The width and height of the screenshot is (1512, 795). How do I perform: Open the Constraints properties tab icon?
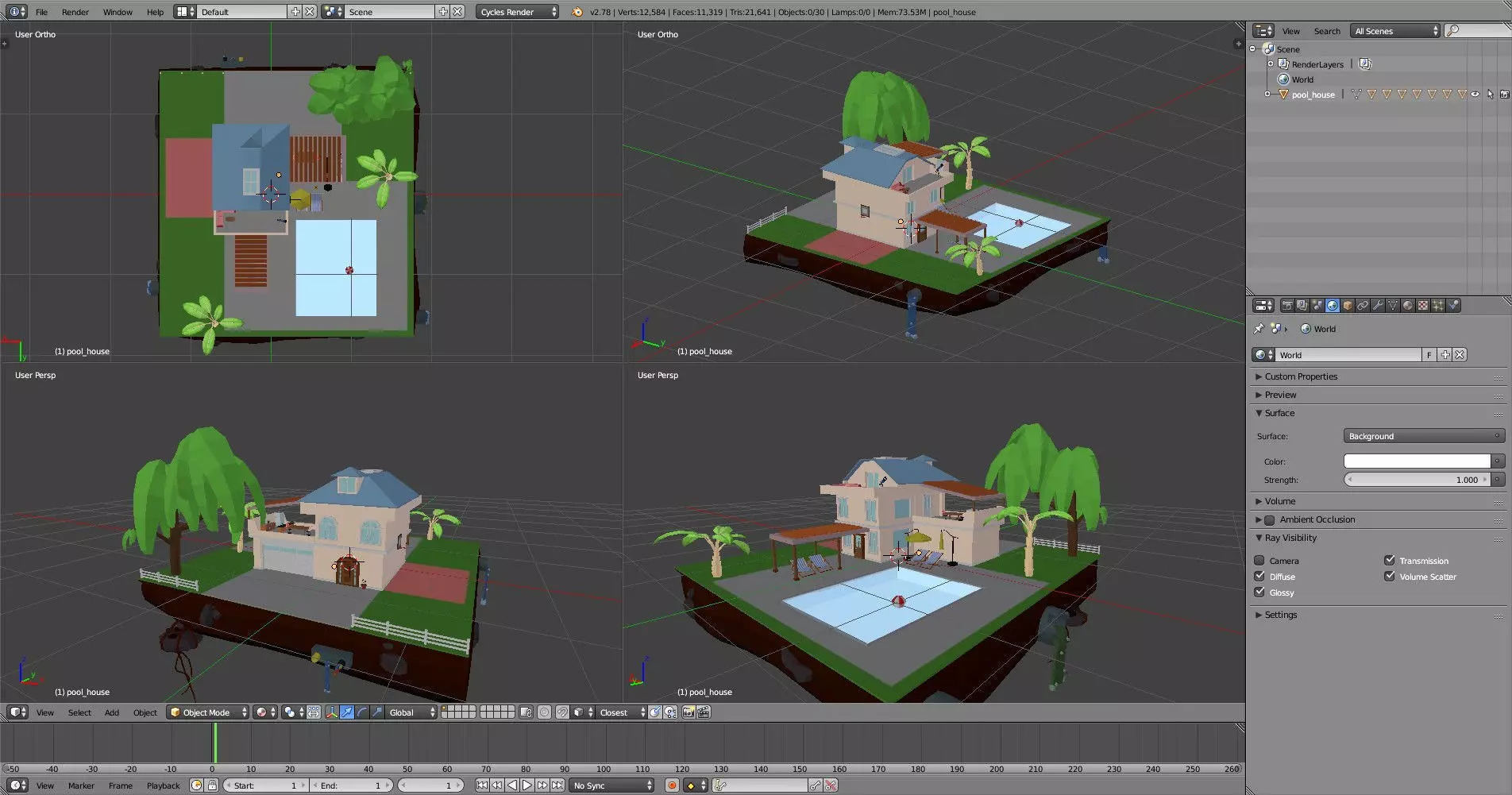click(1363, 306)
